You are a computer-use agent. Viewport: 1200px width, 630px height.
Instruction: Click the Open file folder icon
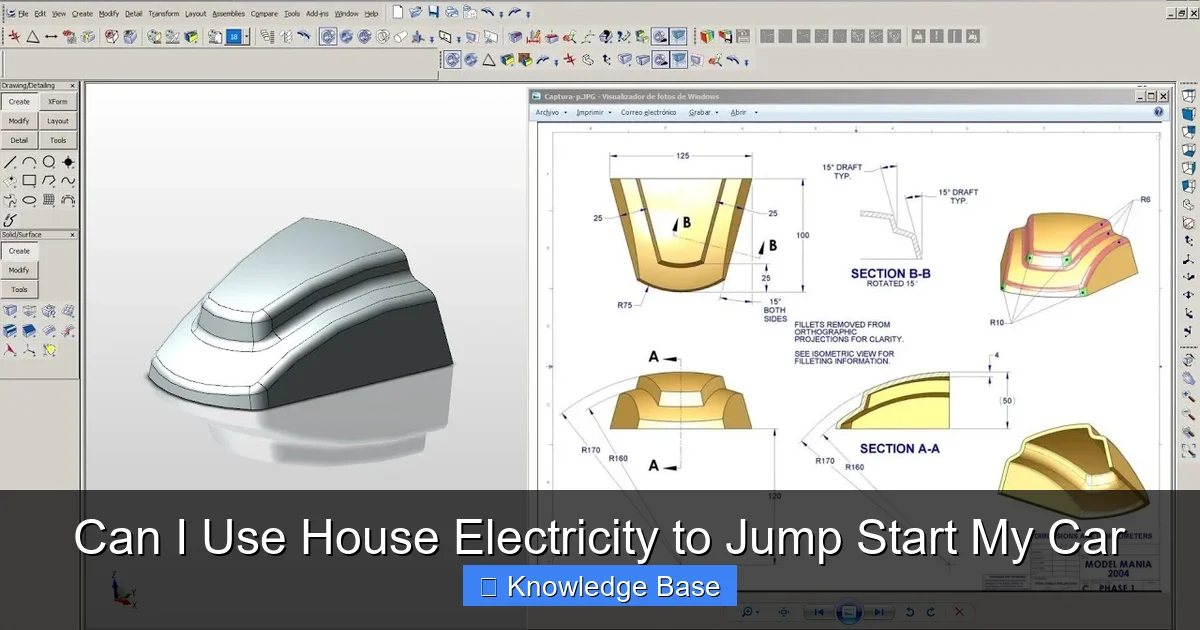[415, 11]
